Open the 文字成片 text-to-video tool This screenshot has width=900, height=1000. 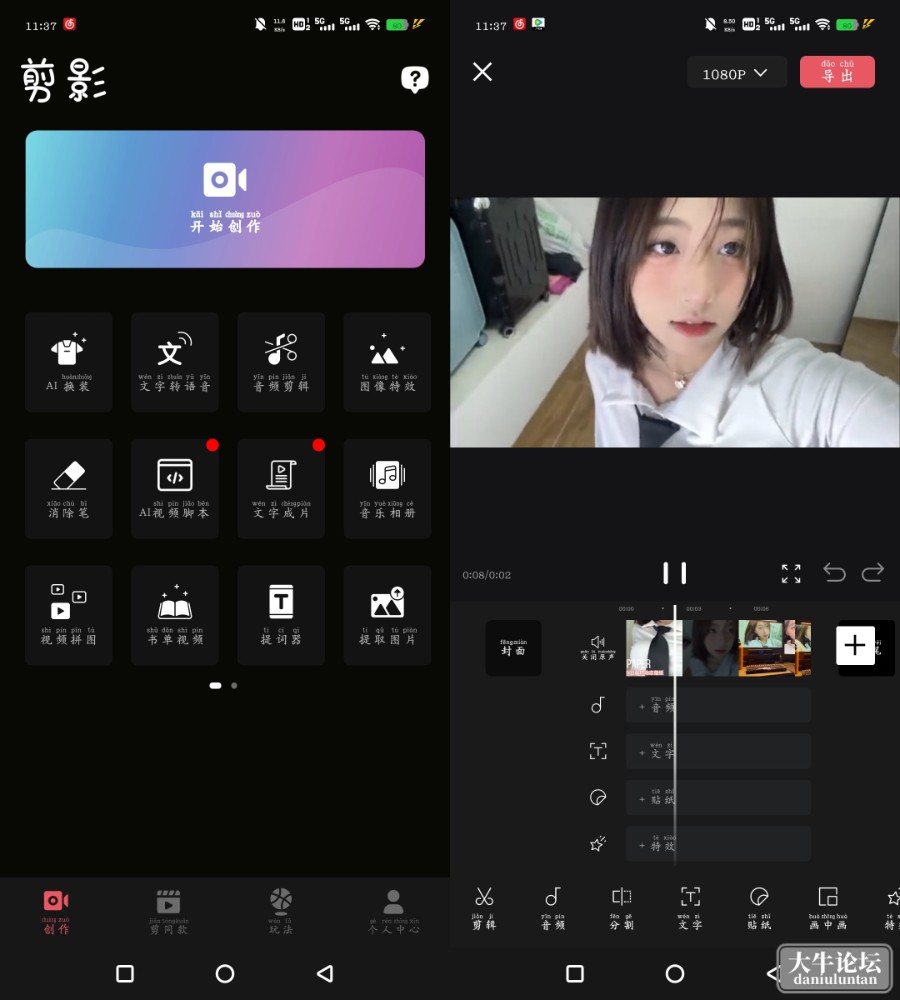(281, 489)
